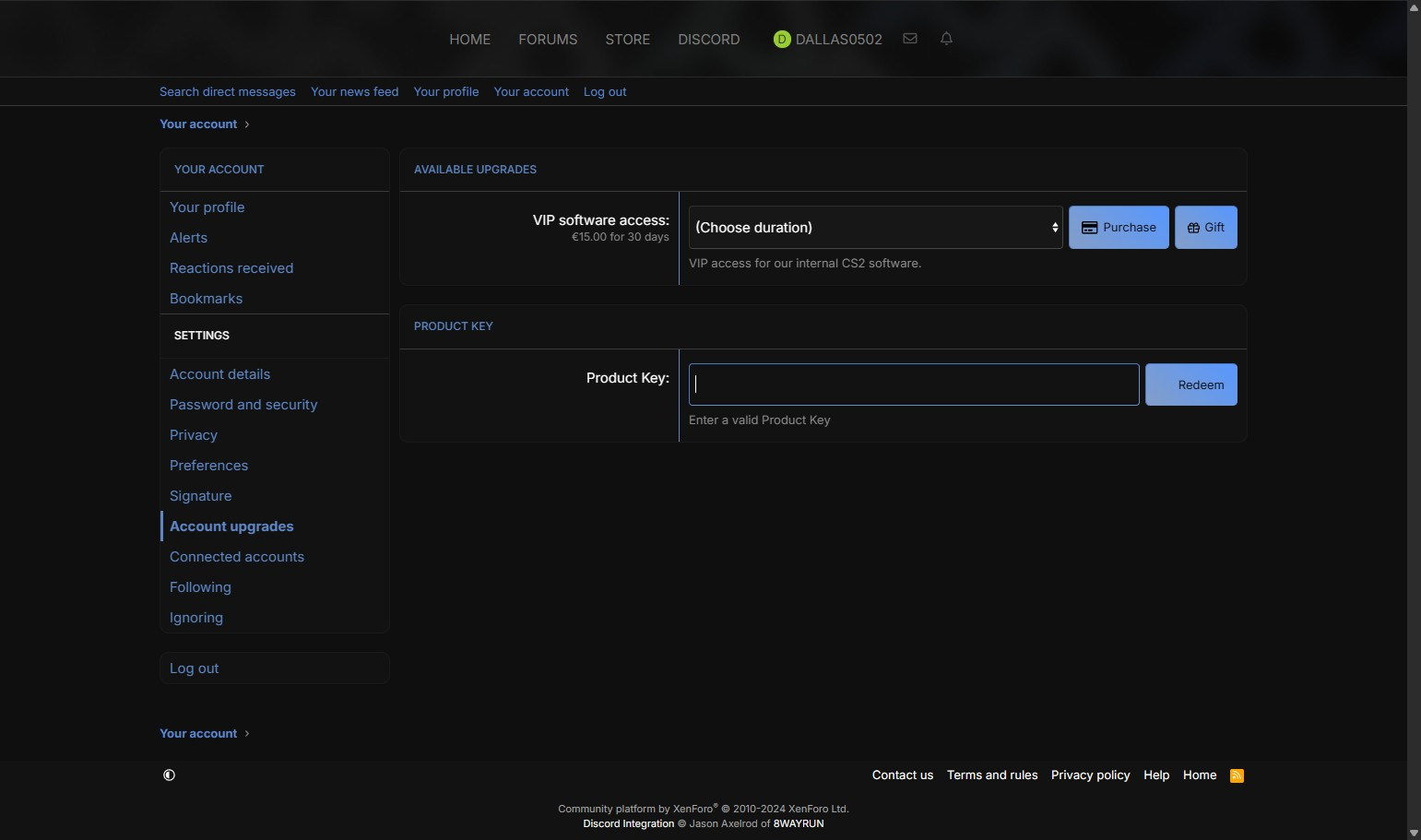Expand the Your account breadcrumb chevron

tap(247, 124)
